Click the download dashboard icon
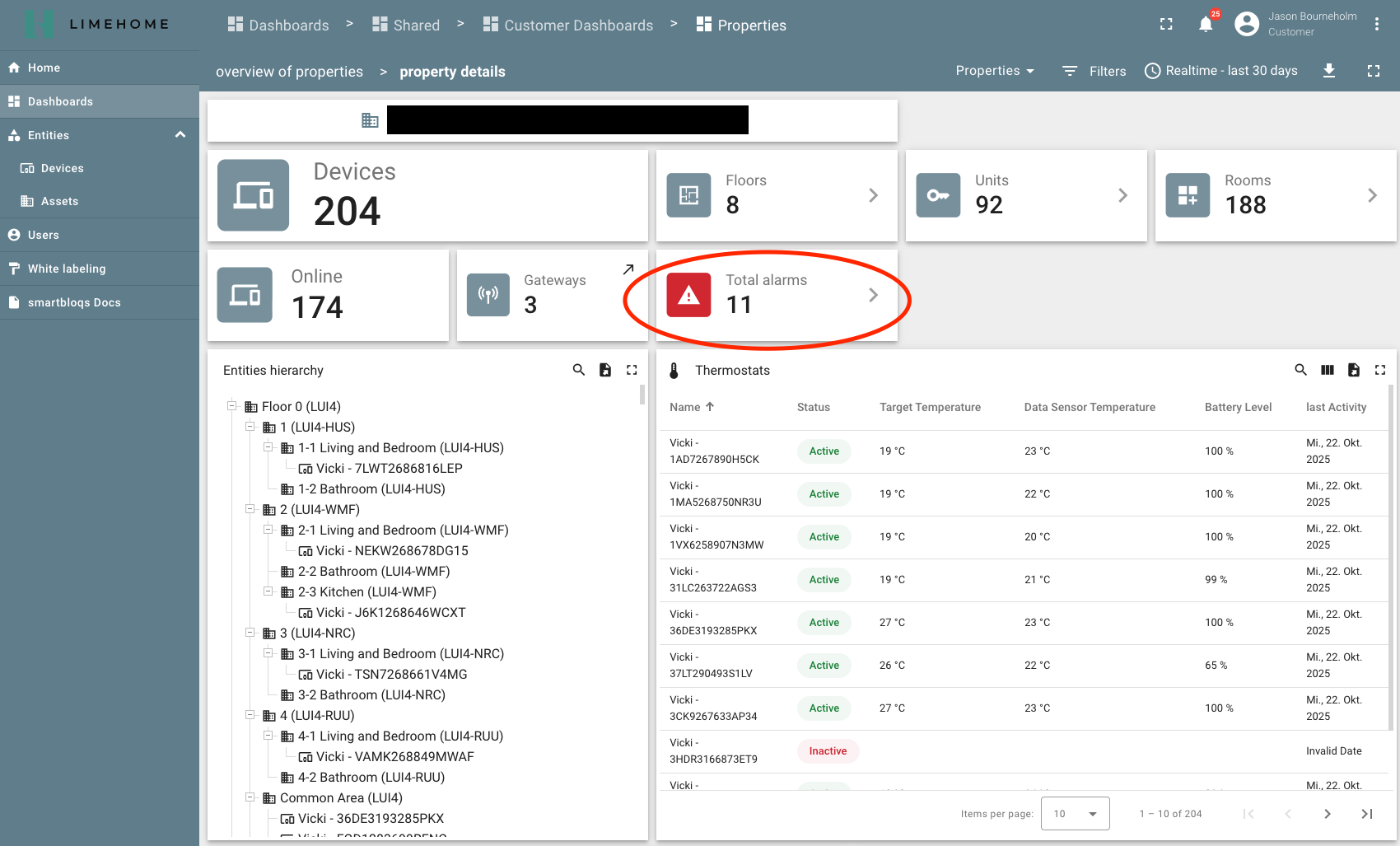This screenshot has width=1400, height=846. click(x=1329, y=71)
